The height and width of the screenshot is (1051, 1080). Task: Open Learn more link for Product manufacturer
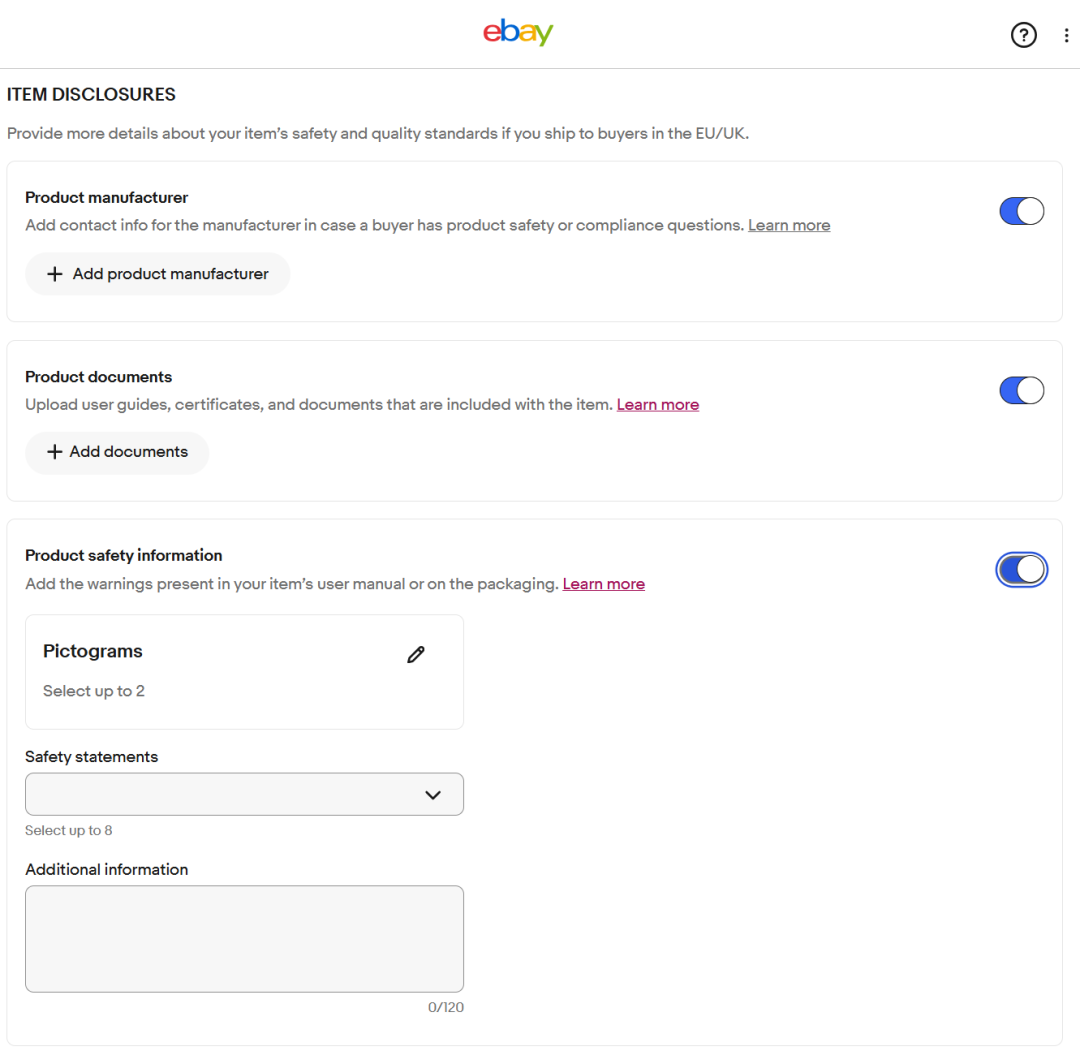789,225
